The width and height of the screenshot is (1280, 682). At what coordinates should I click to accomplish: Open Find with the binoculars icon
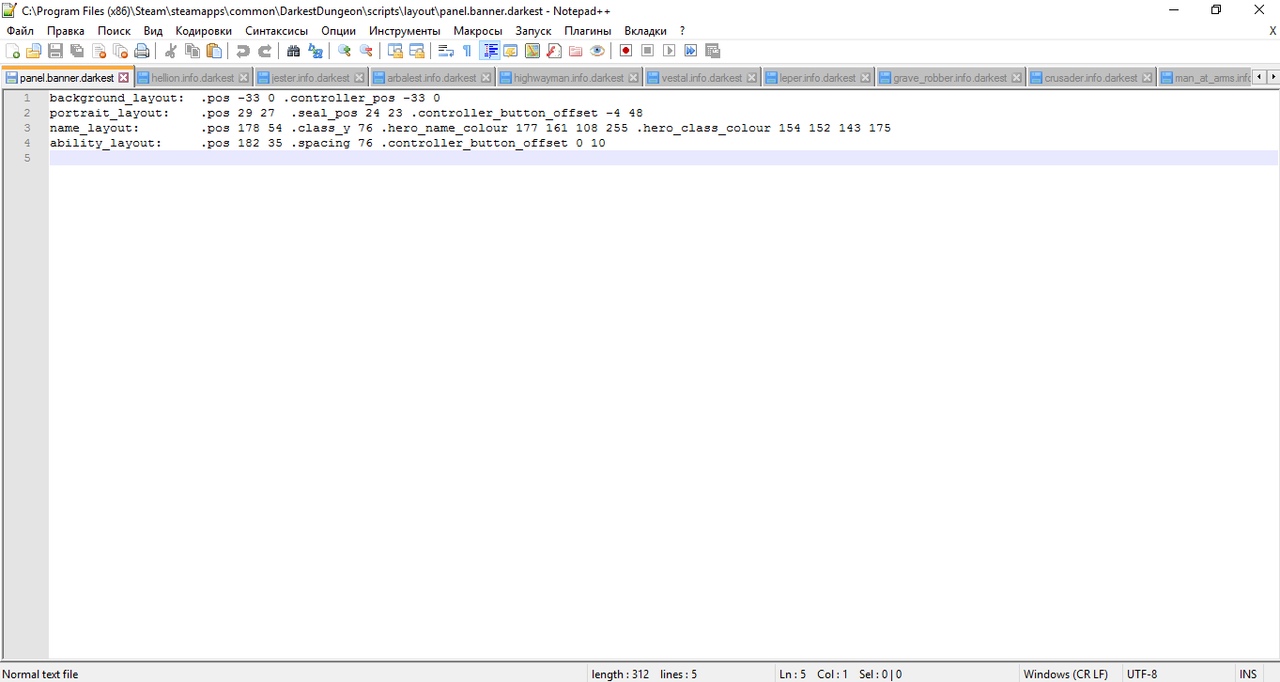tap(293, 51)
